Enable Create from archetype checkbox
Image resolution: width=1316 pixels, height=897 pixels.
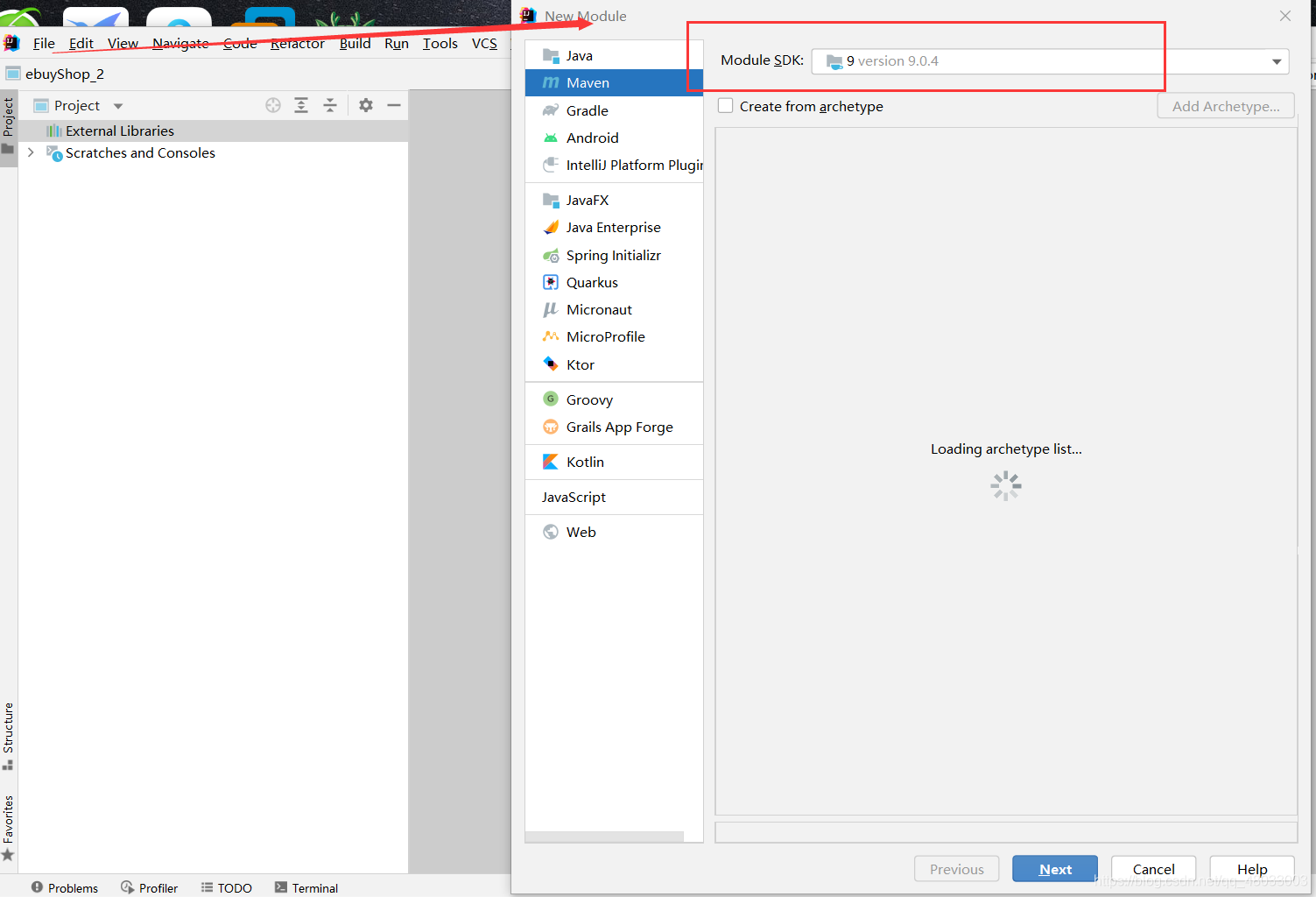pyautogui.click(x=725, y=106)
